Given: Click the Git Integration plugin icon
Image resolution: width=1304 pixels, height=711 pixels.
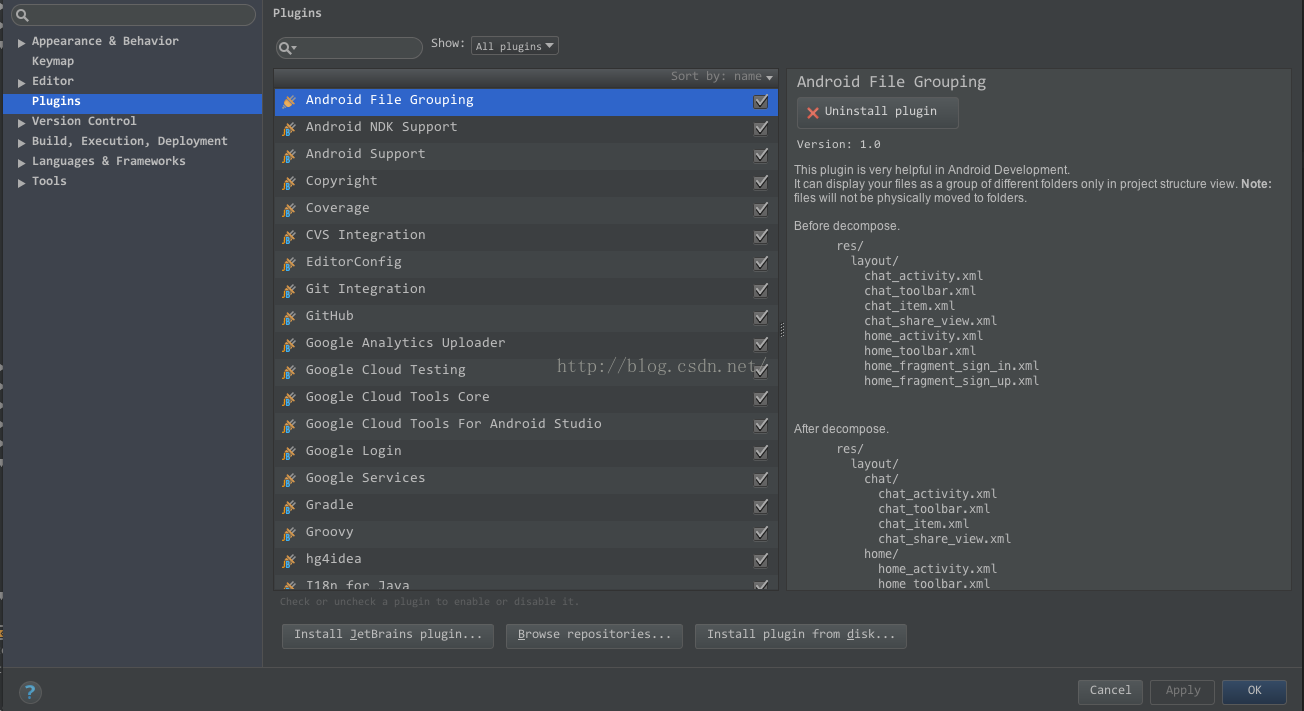Looking at the screenshot, I should pos(289,290).
